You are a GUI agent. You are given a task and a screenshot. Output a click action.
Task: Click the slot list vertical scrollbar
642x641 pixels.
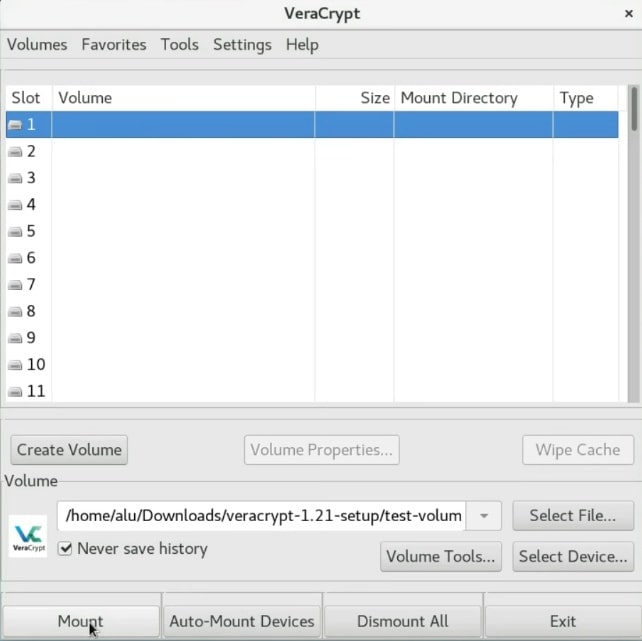point(634,244)
